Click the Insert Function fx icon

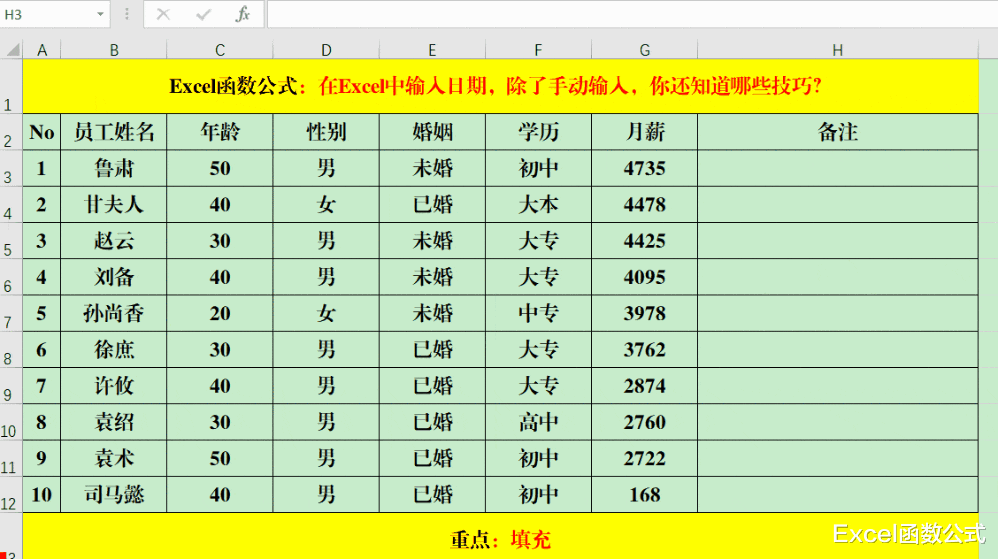242,14
